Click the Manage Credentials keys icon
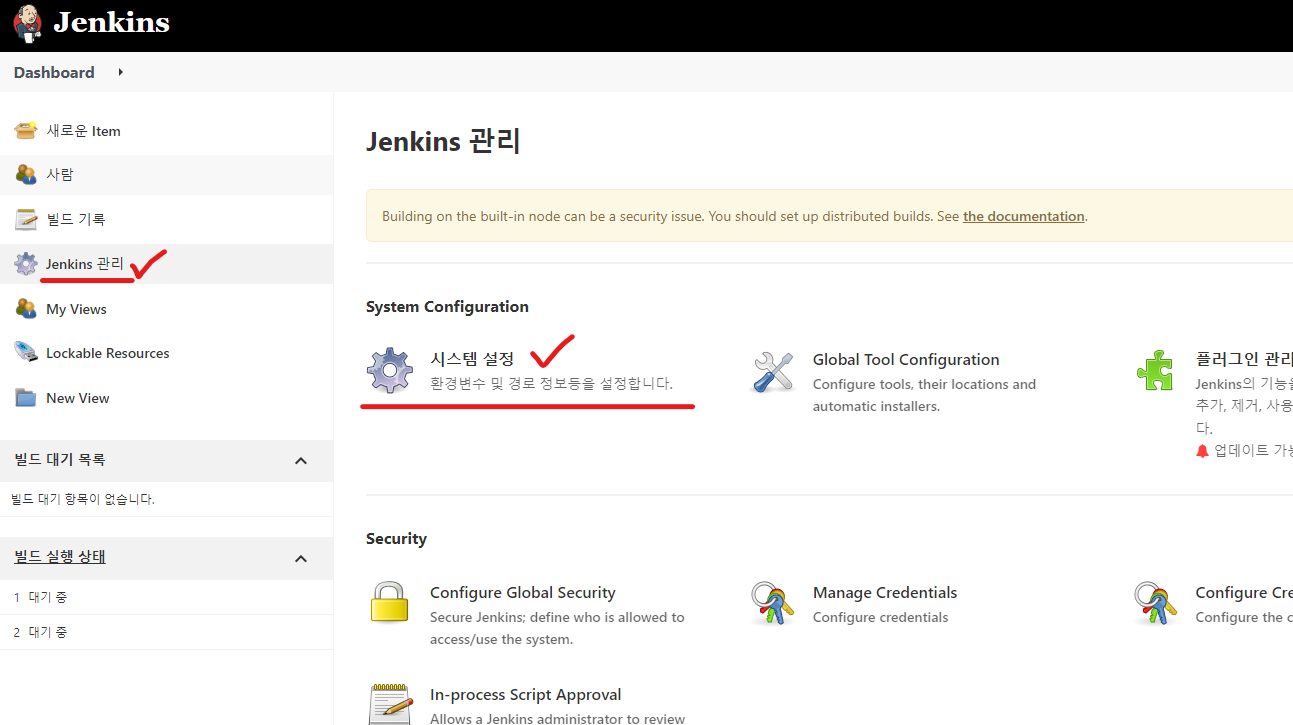This screenshot has height=725, width=1293. tap(773, 603)
